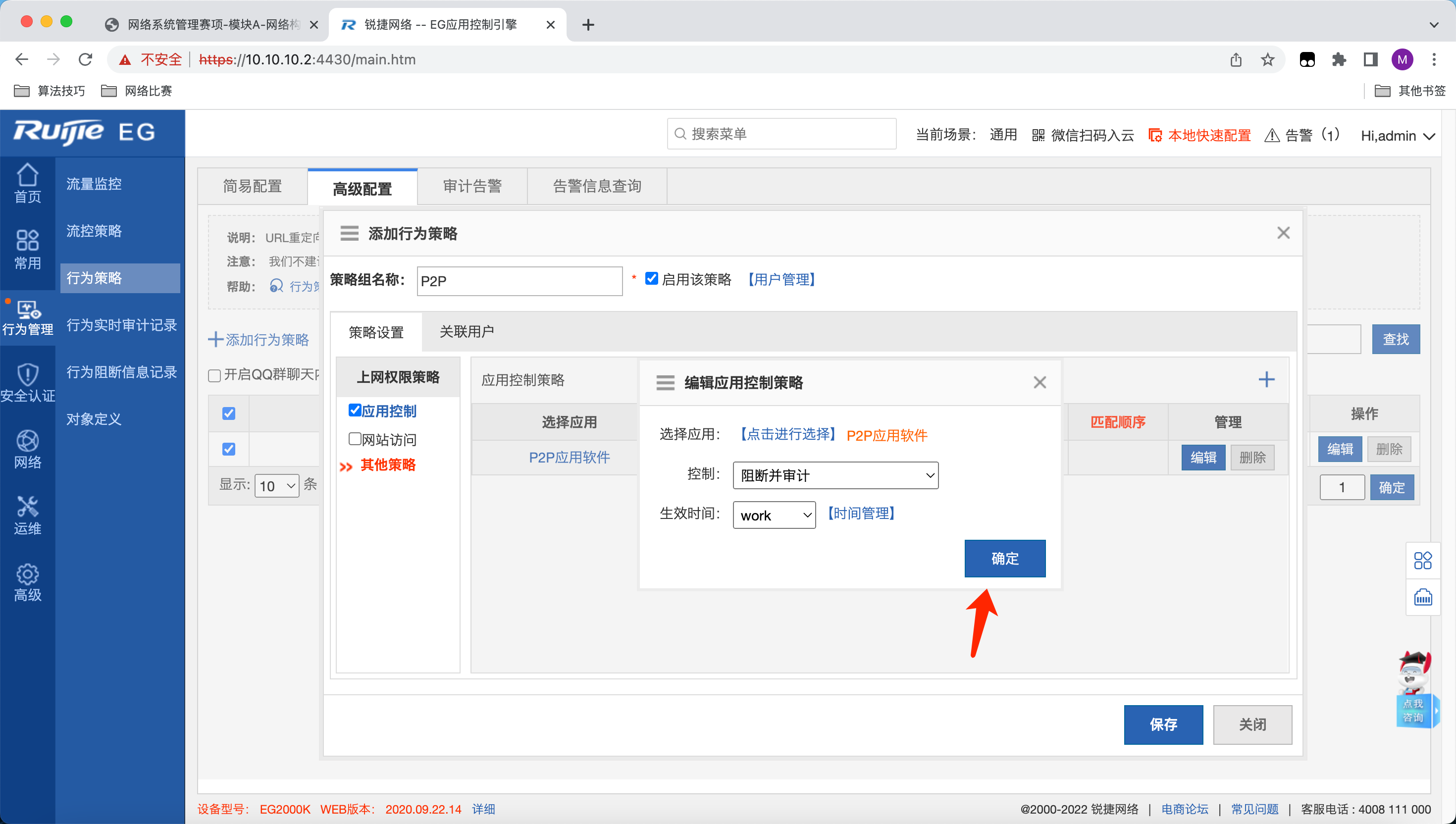Click the blue plus icon to add application policy

click(x=1266, y=379)
